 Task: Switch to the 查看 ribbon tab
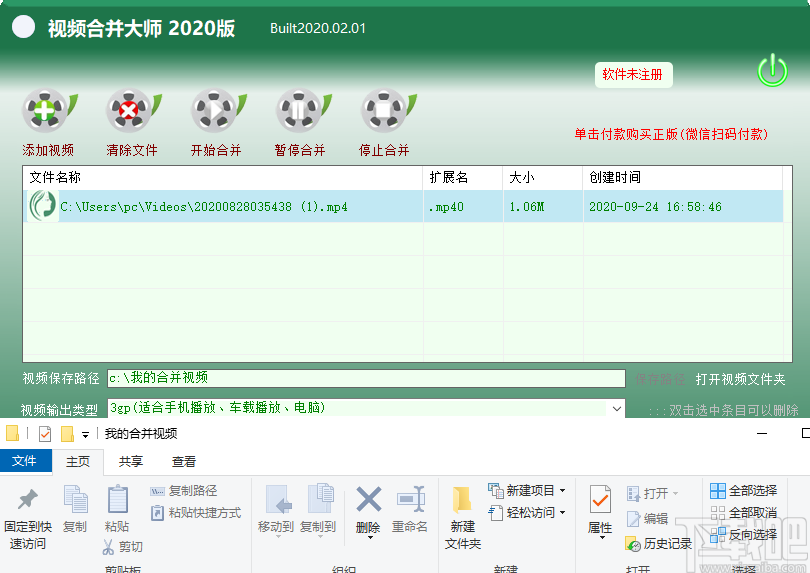pyautogui.click(x=184, y=461)
